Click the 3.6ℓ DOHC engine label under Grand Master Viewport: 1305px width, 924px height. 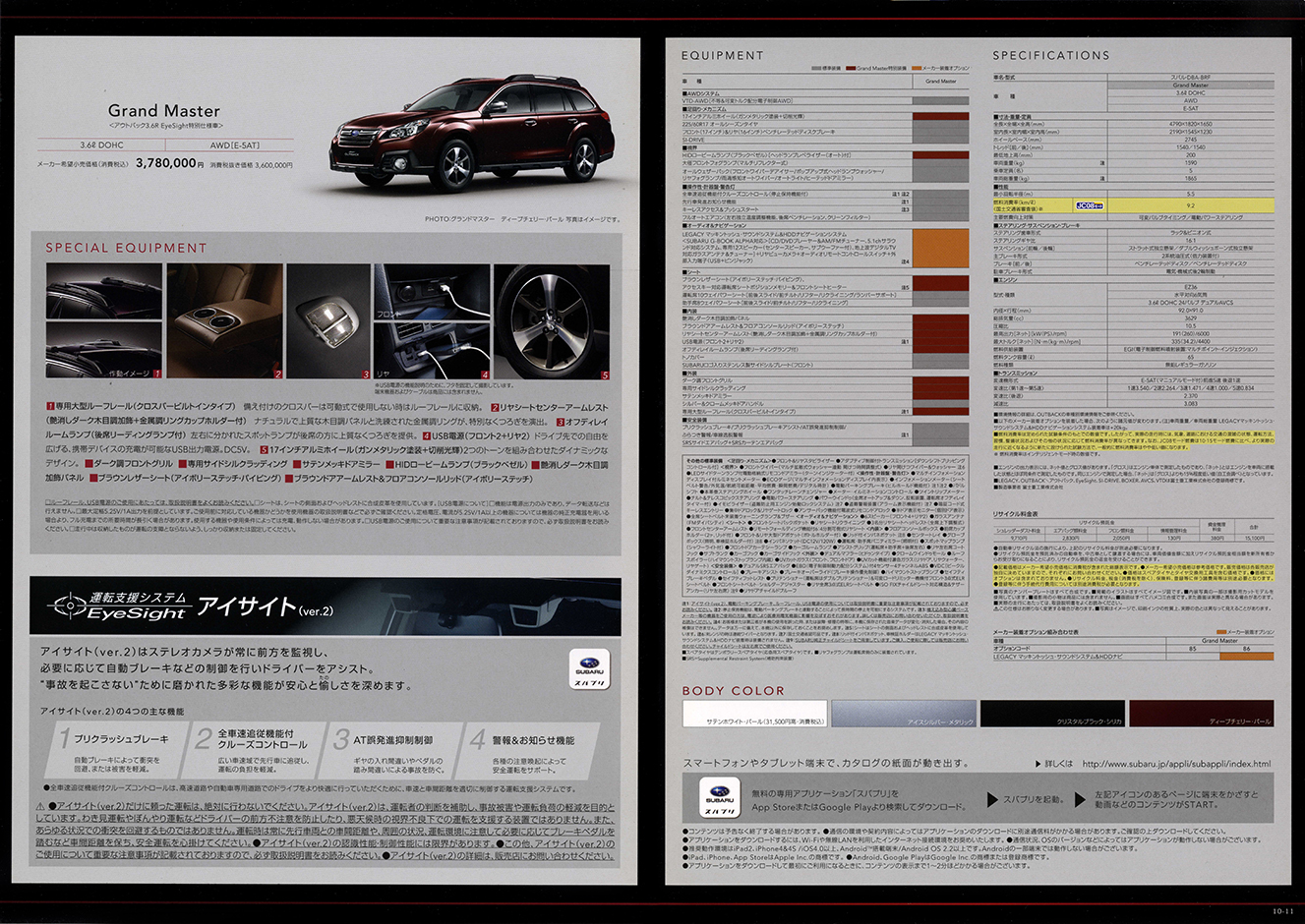coord(101,145)
